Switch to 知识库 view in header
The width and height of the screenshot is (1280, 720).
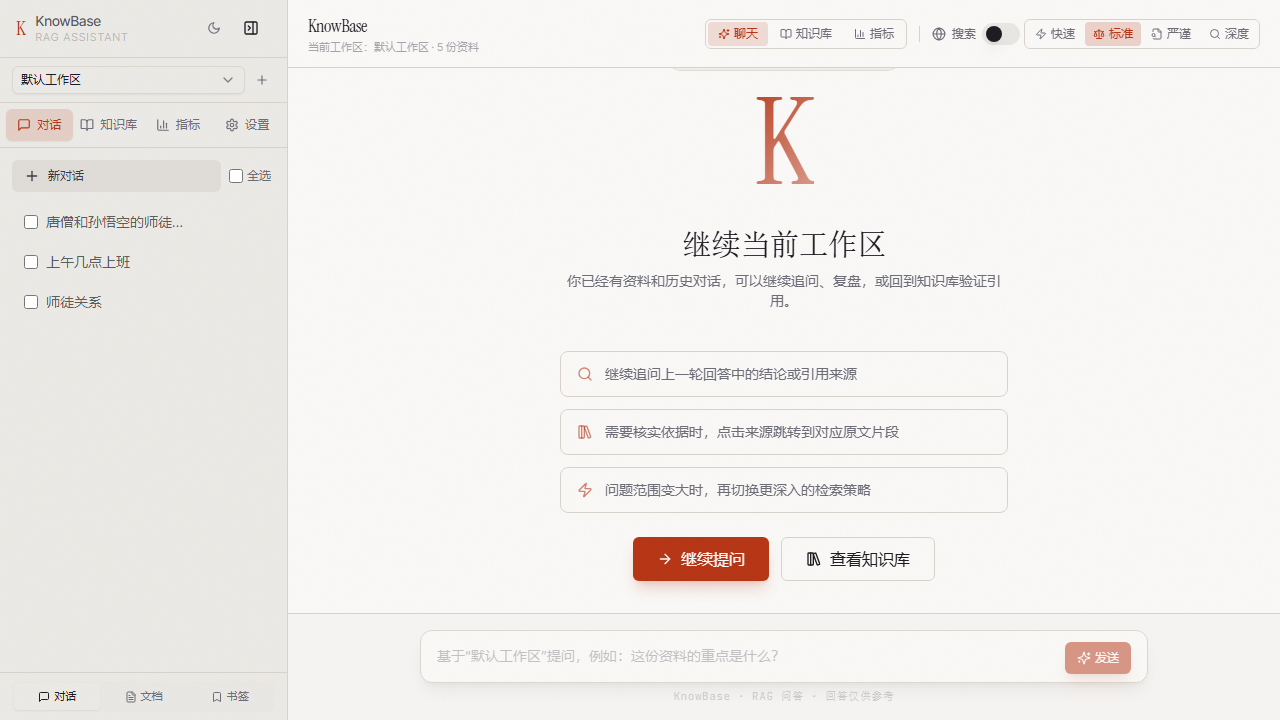[x=806, y=34]
